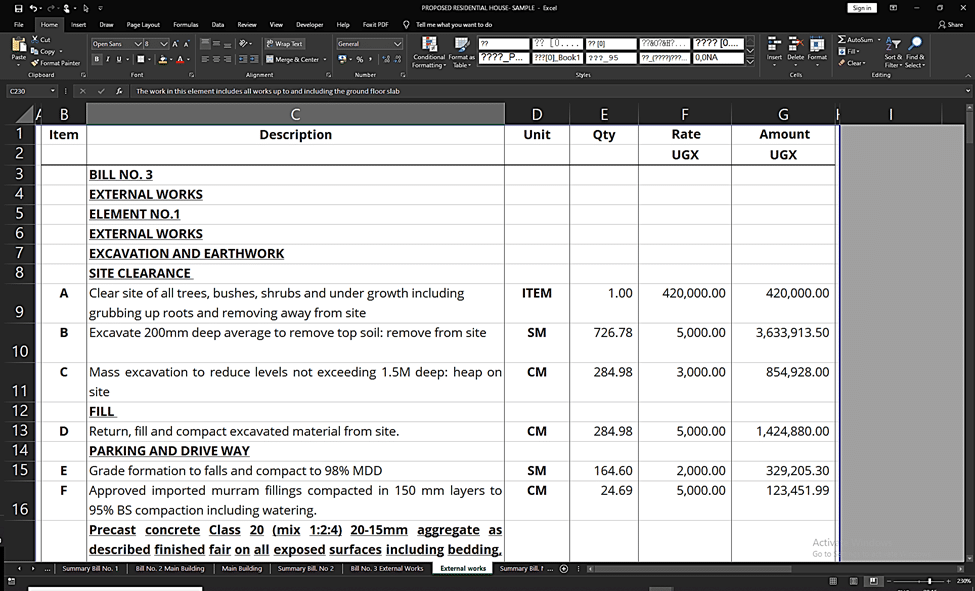Collapse the ribbon with the caret
975x591 pixels.
[x=968, y=75]
